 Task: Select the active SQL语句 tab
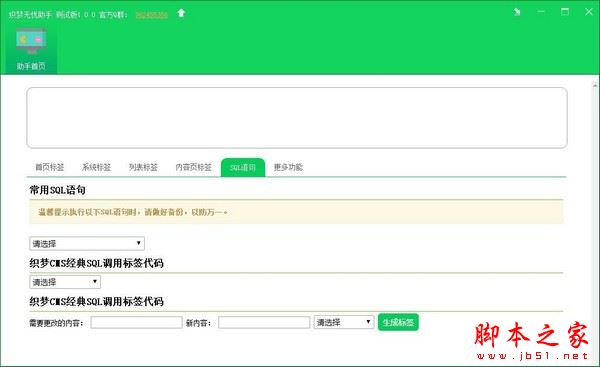click(243, 168)
